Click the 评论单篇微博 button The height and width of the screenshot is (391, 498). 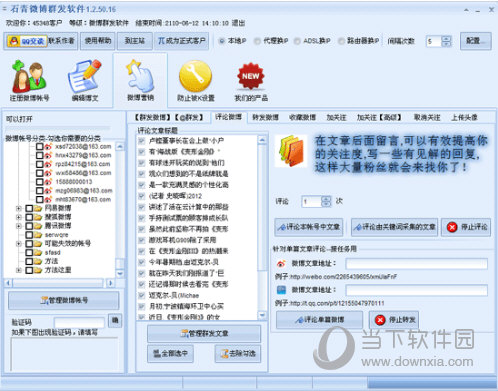point(319,320)
